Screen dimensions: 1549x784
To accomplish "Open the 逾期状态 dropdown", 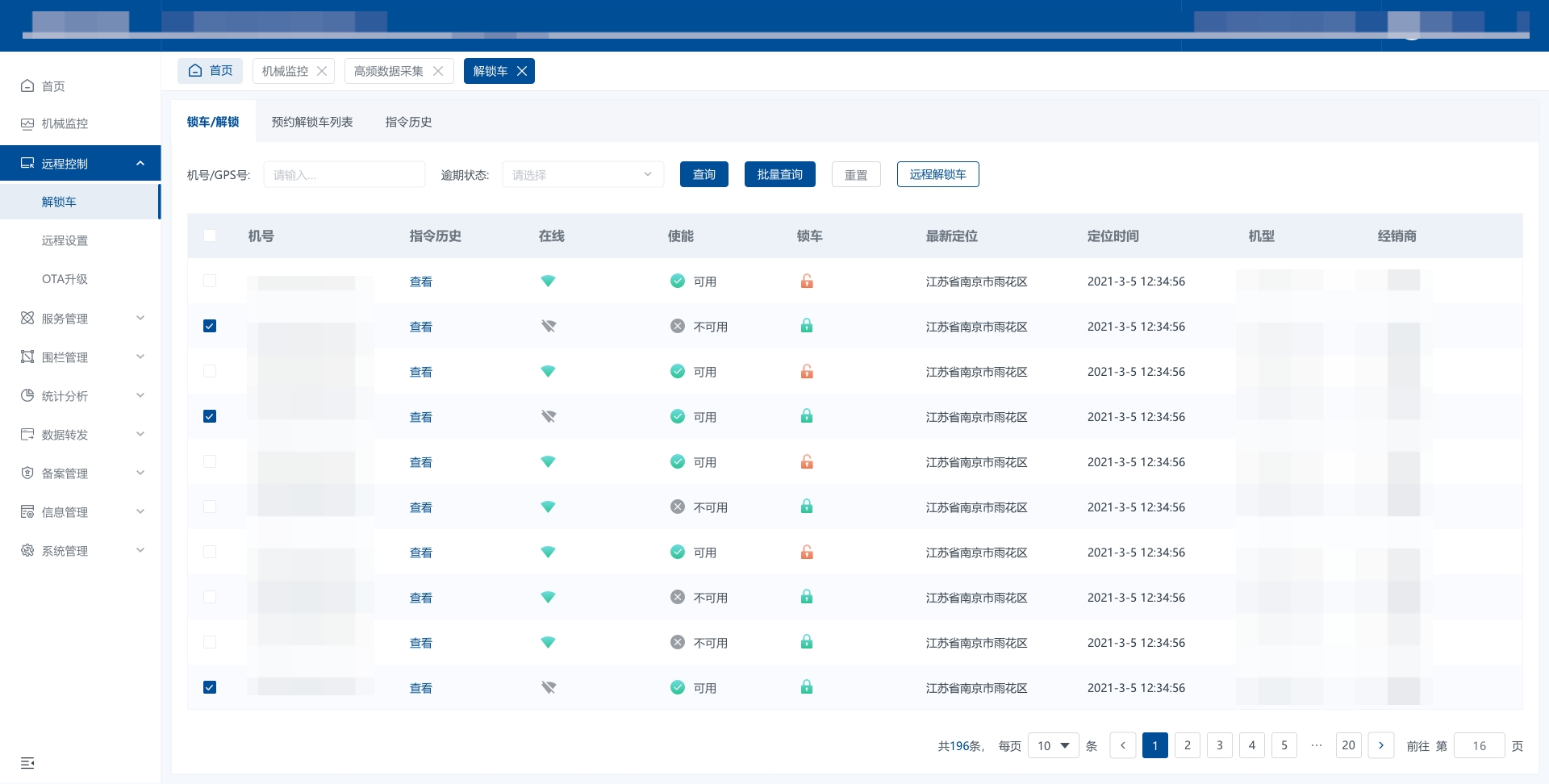I will [x=582, y=174].
